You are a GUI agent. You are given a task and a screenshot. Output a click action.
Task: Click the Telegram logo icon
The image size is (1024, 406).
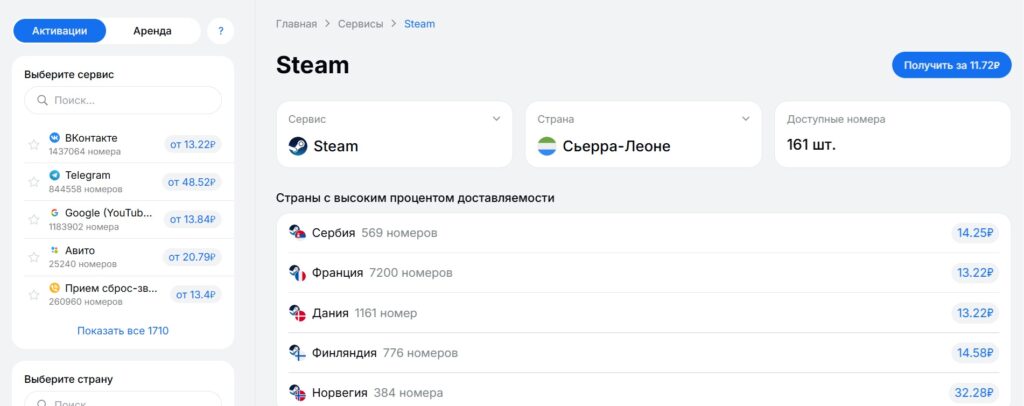[x=54, y=175]
